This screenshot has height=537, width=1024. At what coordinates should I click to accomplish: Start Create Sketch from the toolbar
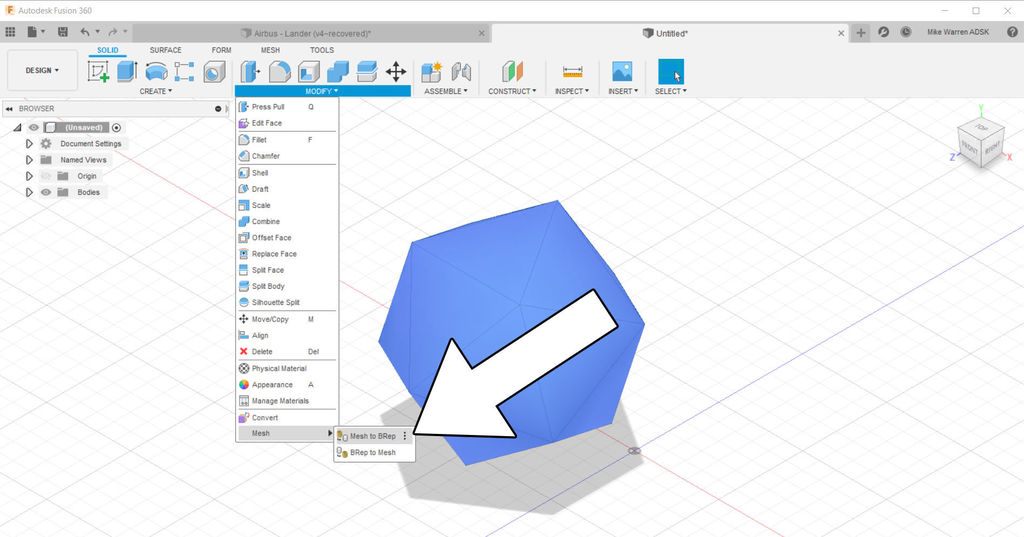click(x=99, y=71)
